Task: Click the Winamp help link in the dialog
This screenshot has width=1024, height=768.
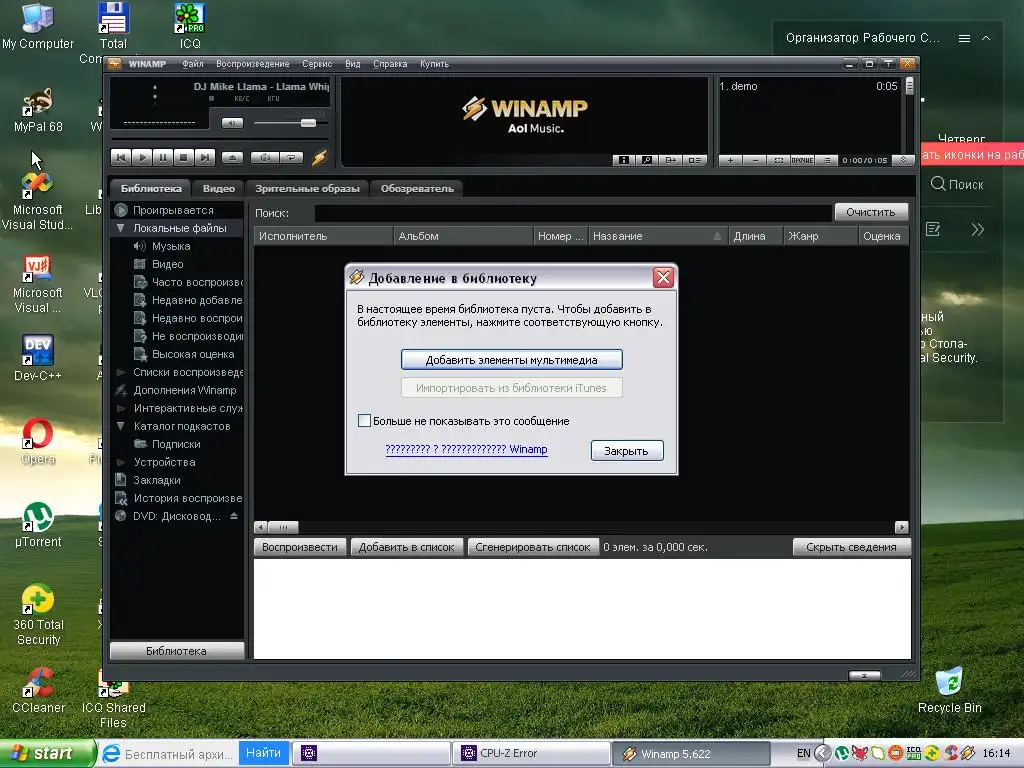Action: click(x=466, y=449)
